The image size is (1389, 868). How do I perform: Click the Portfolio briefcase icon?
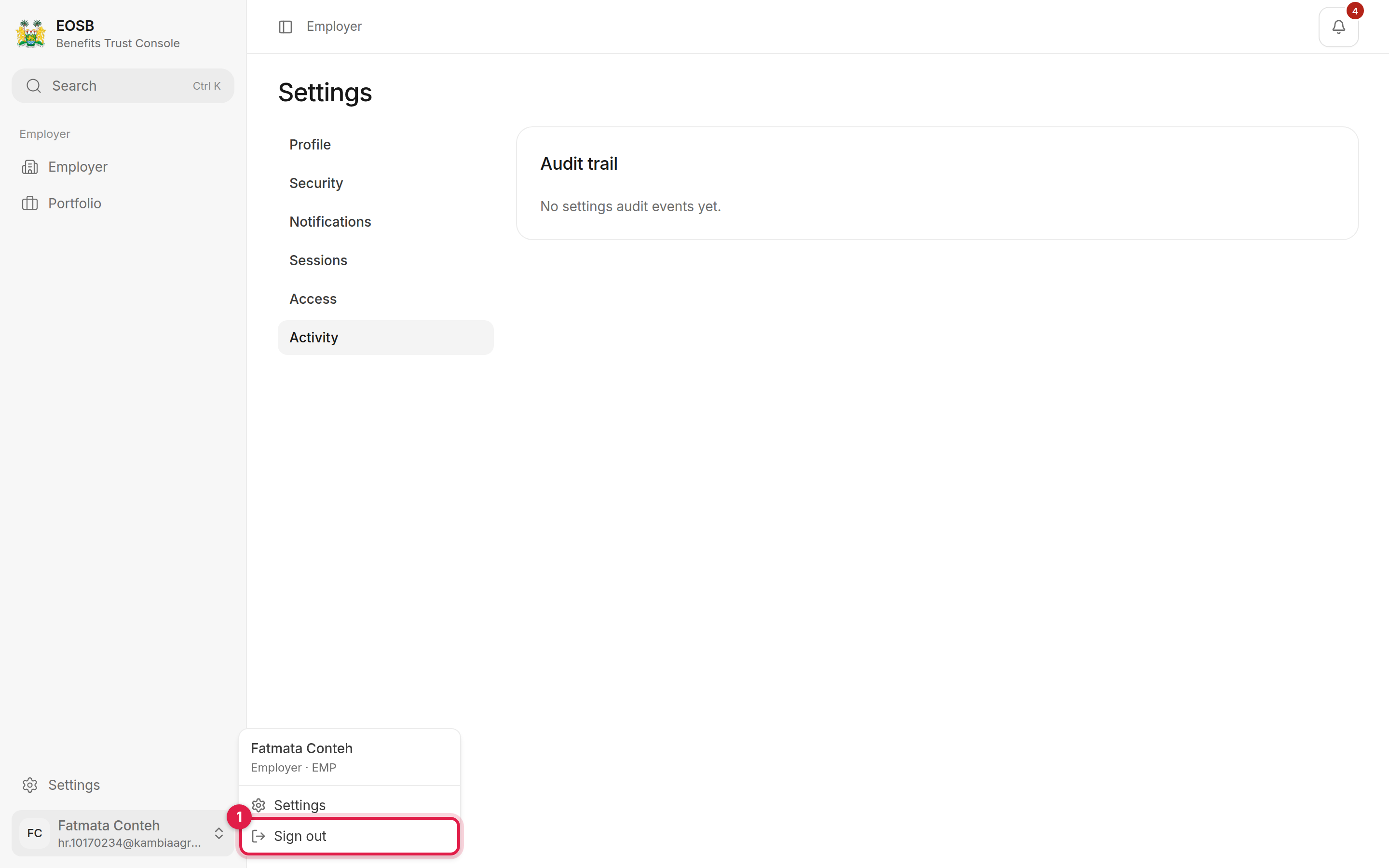pos(30,203)
